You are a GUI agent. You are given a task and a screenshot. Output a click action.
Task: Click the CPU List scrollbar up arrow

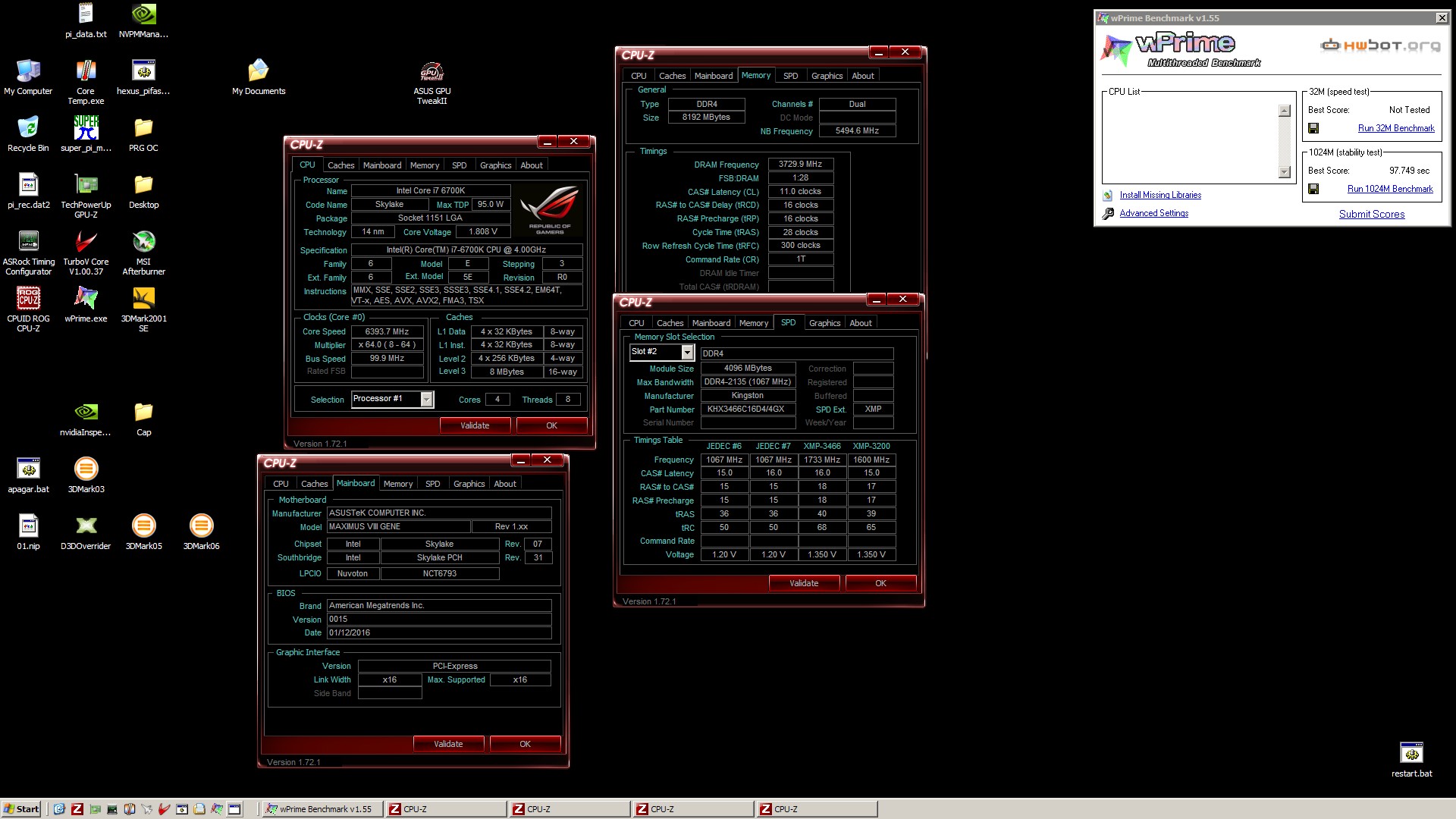click(x=1285, y=111)
